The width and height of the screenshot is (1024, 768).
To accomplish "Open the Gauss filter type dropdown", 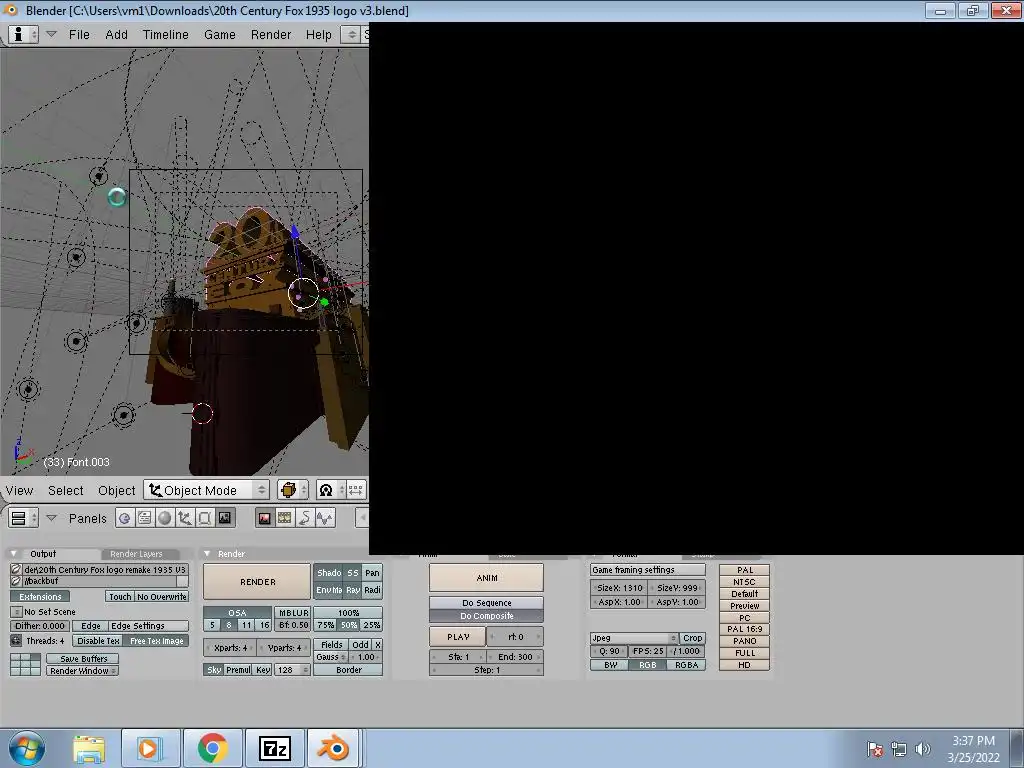I will (330, 657).
